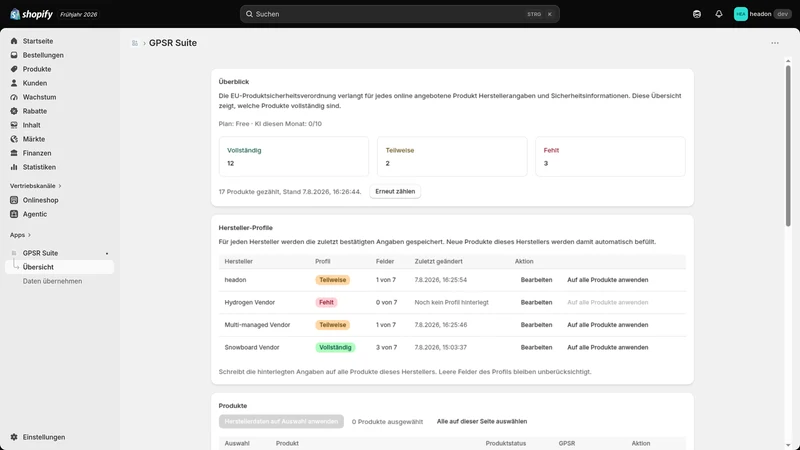The height and width of the screenshot is (450, 800).
Task: Apply Snowboard Vendor profile to all products
Action: (x=608, y=347)
